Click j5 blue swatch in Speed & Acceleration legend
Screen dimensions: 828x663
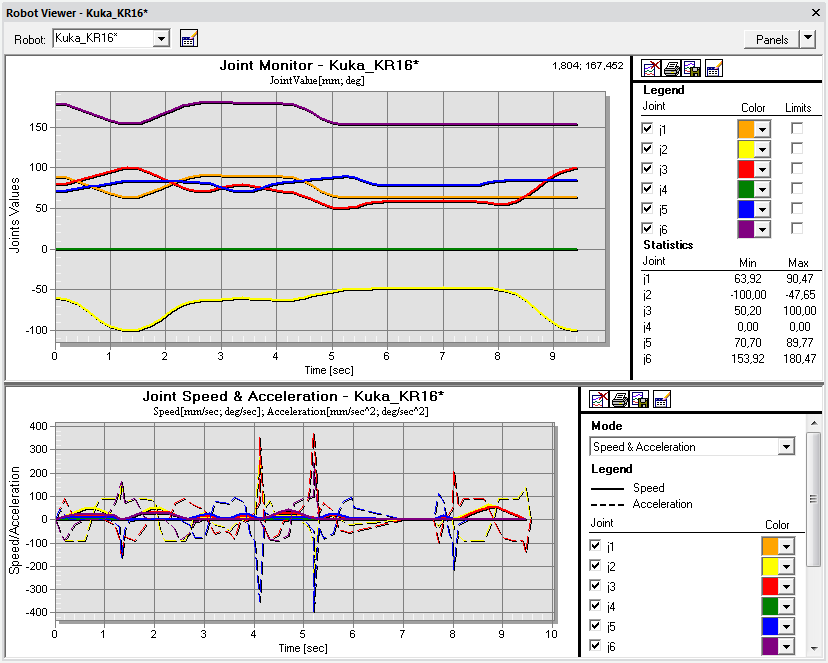[770, 627]
